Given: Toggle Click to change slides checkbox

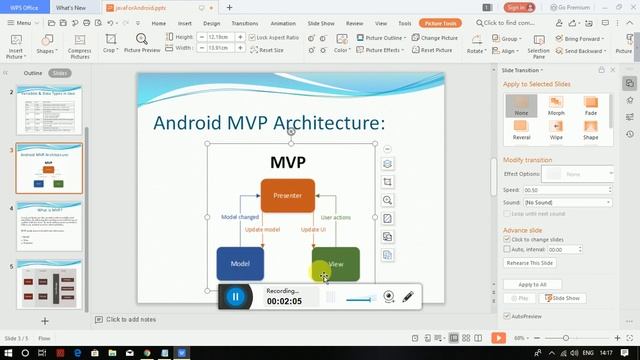Looking at the screenshot, I should coord(507,239).
